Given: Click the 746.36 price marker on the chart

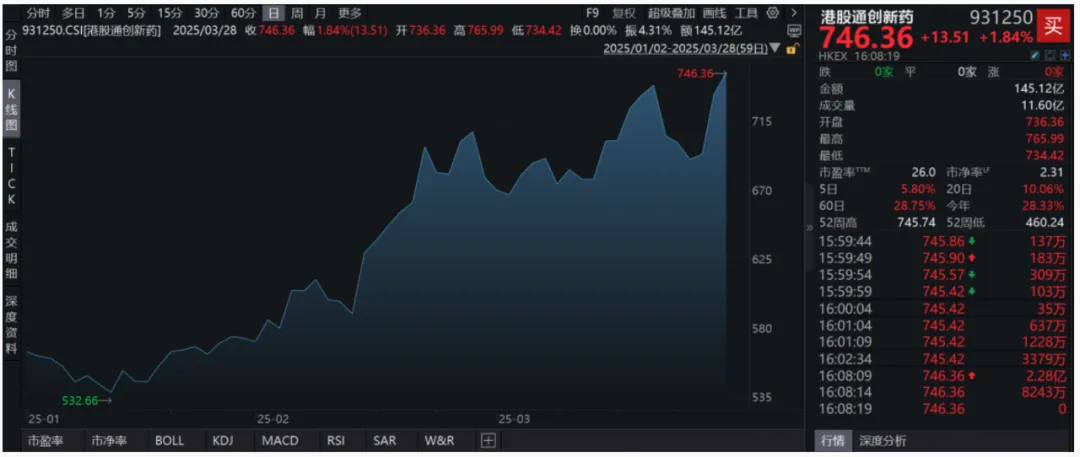Looking at the screenshot, I should 699,73.
